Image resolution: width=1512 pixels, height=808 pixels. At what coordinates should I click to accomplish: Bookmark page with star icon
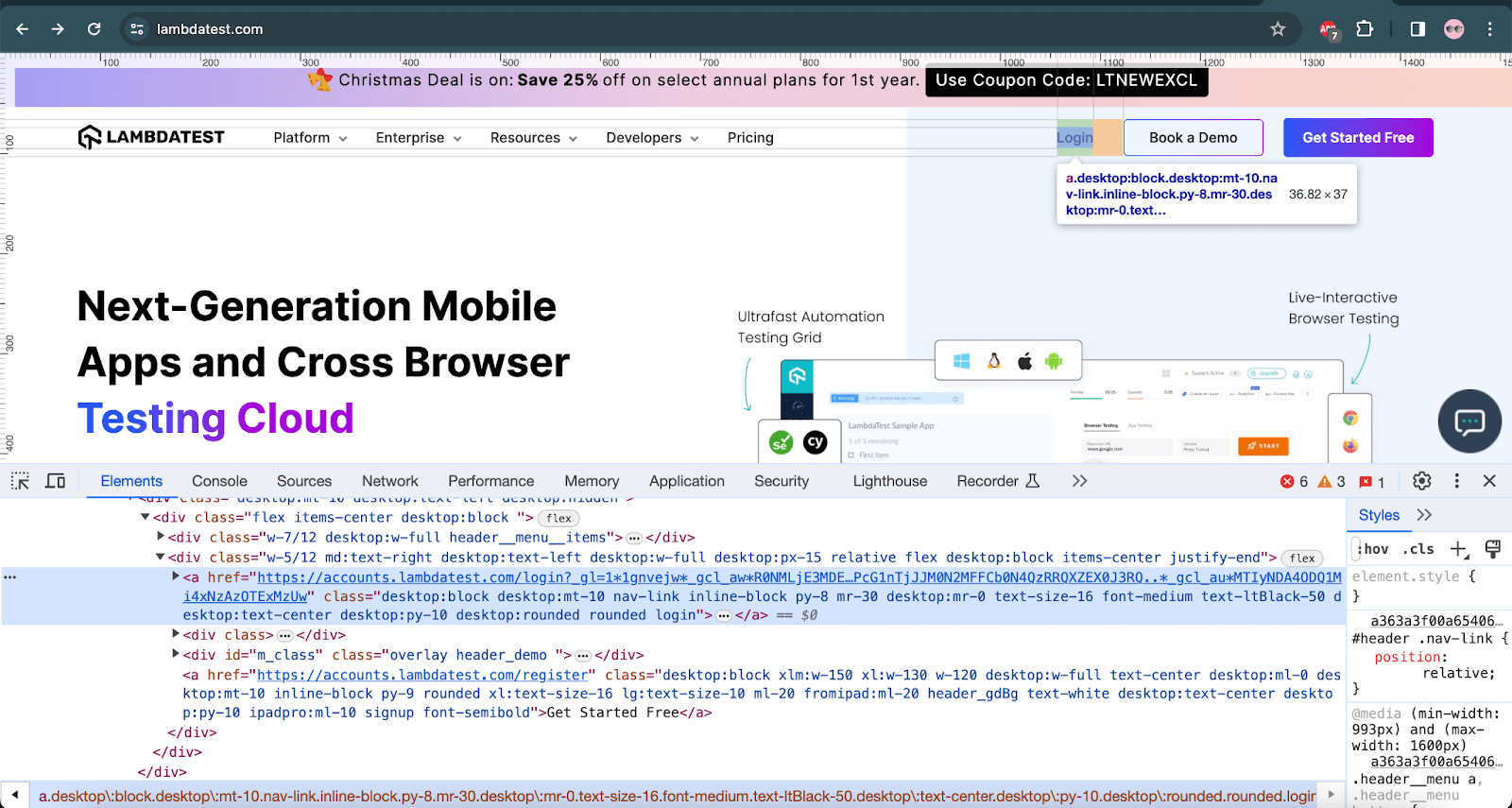[1278, 29]
